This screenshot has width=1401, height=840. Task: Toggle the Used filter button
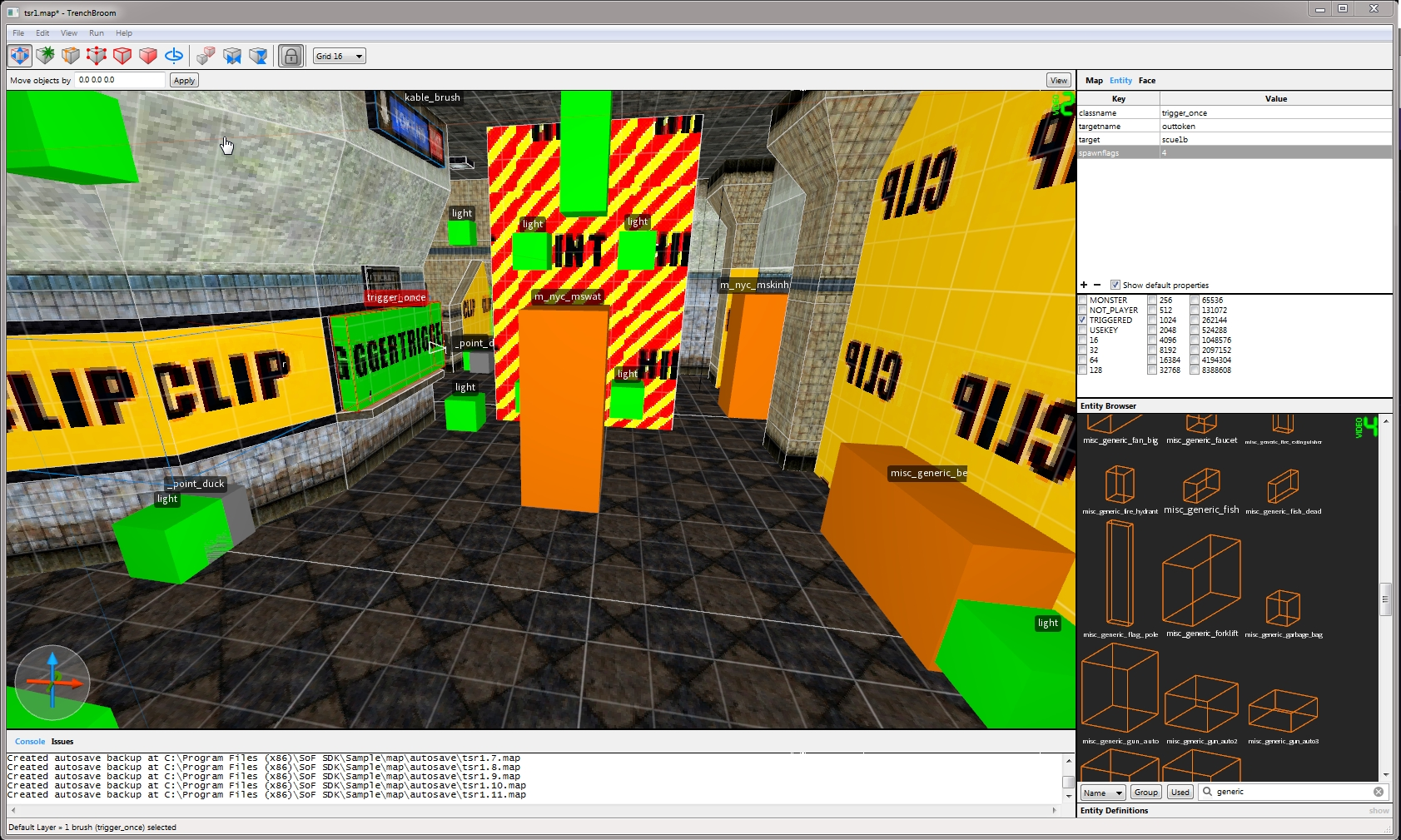(x=1180, y=792)
